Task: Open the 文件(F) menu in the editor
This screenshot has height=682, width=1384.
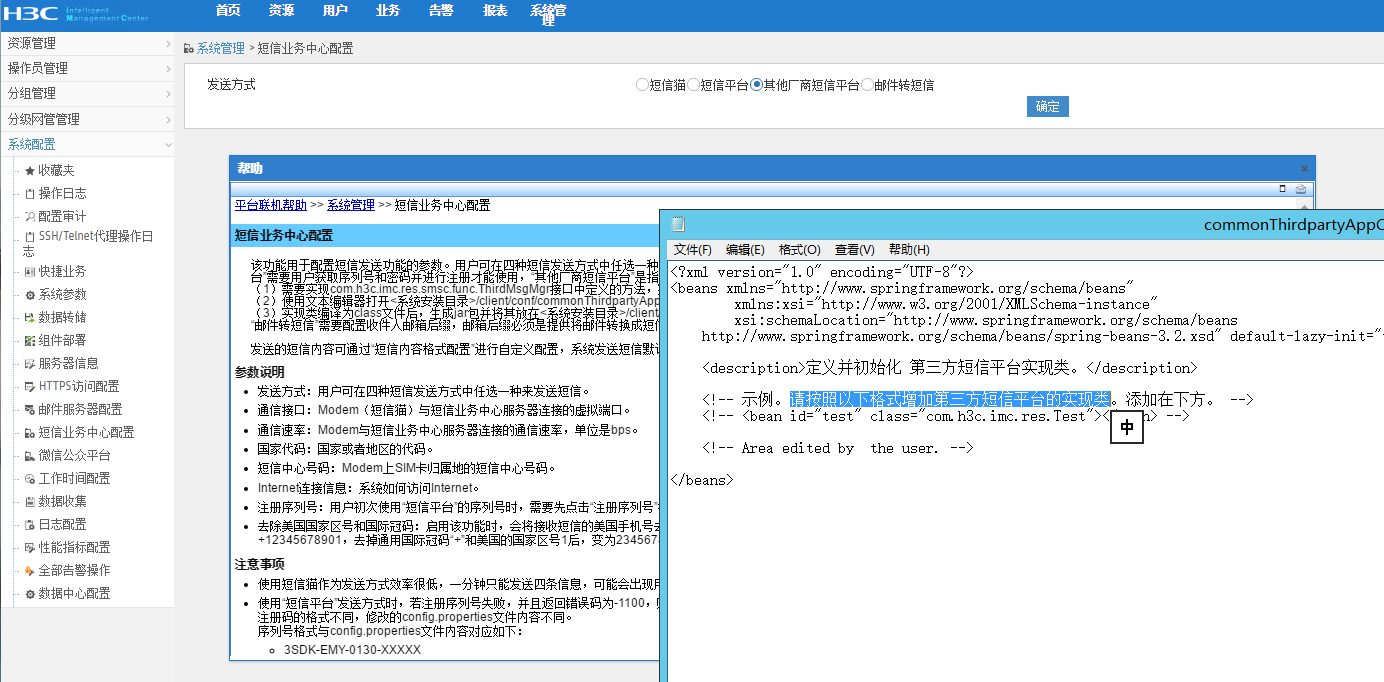Action: (x=693, y=250)
